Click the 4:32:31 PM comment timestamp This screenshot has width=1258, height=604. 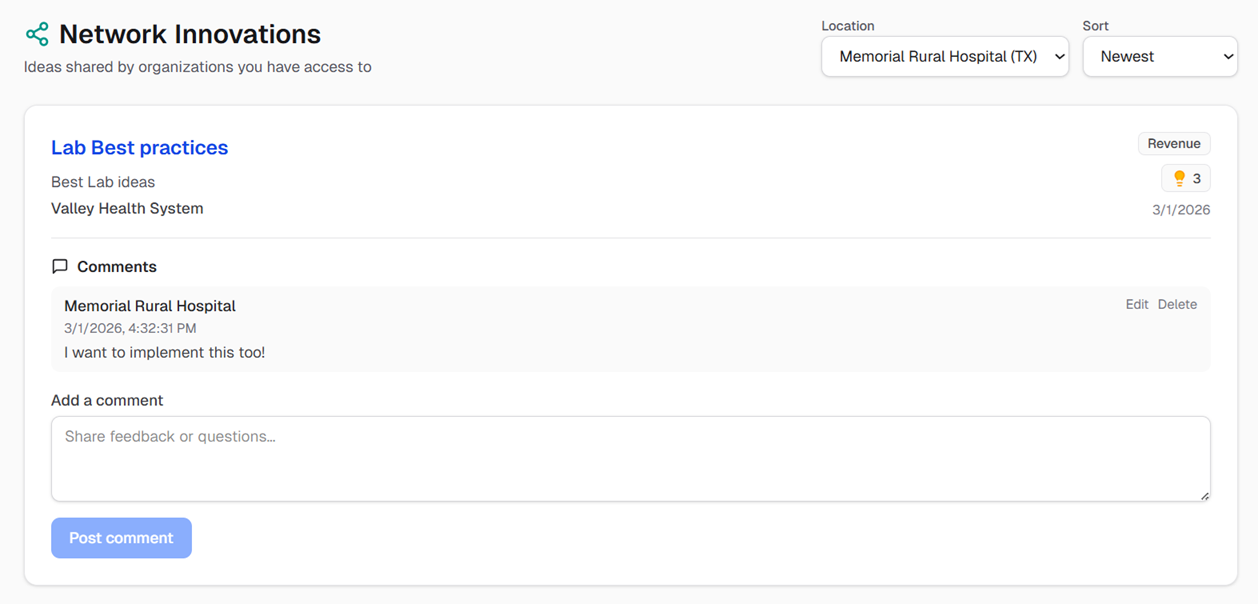pyautogui.click(x=130, y=328)
